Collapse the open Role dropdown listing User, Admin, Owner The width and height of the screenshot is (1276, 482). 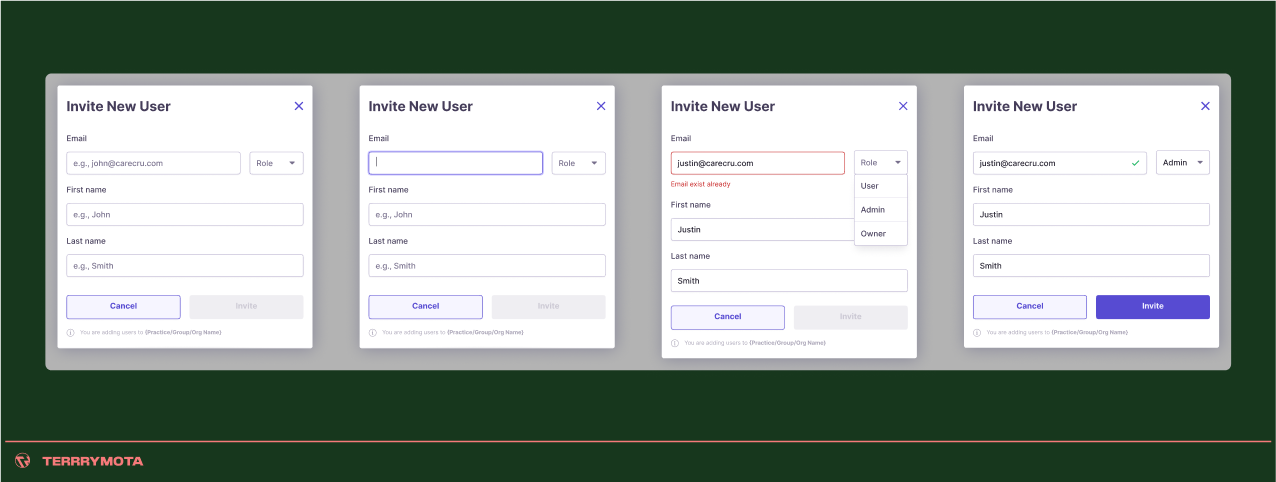[880, 163]
